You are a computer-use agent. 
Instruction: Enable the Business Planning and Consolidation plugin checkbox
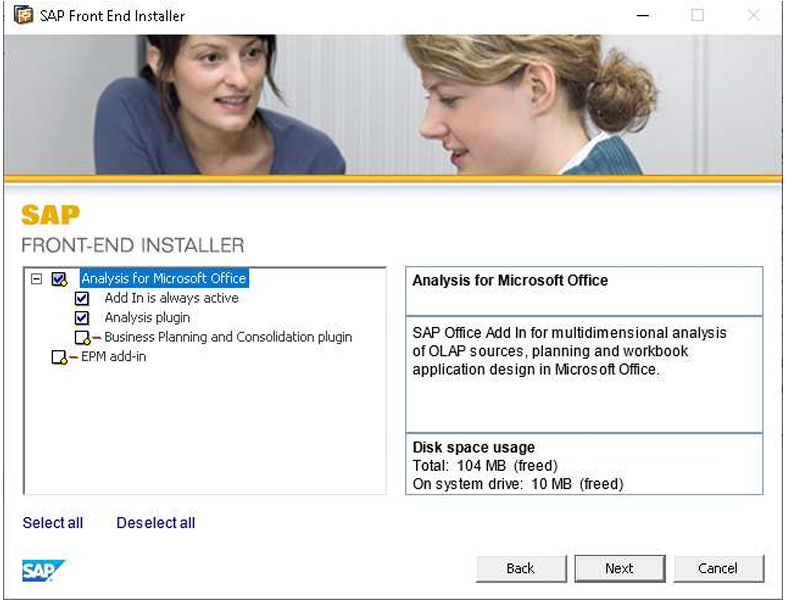pos(82,338)
